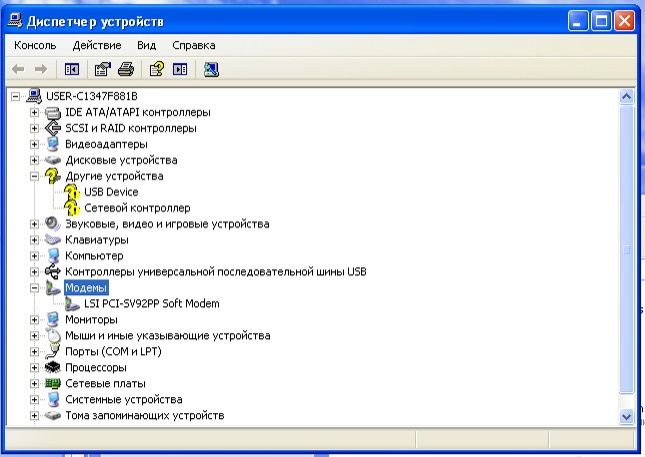Screen dimensions: 645x457
Task: Select the Системные устройства label
Action: pos(124,399)
